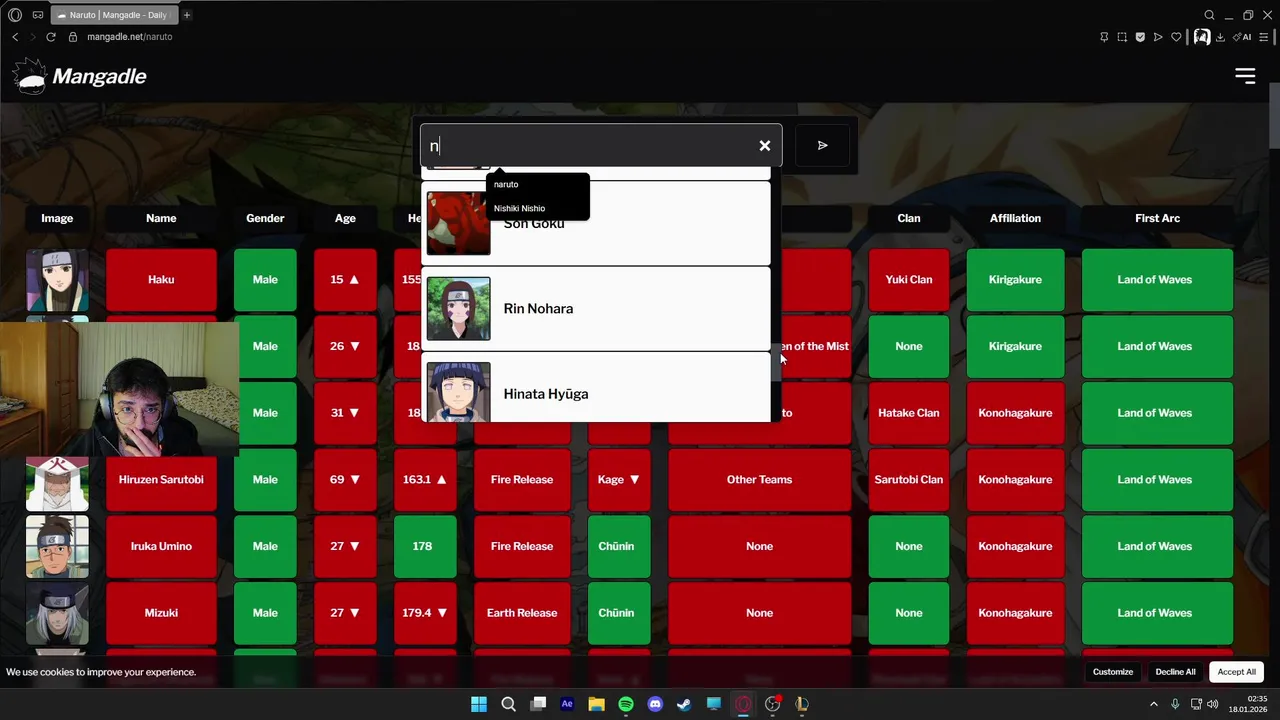Open Discord from the taskbar
The image size is (1280, 720).
pyautogui.click(x=655, y=704)
